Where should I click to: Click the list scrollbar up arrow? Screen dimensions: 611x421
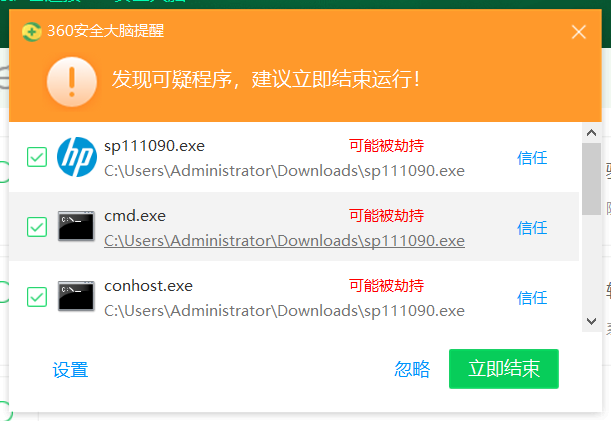(592, 133)
